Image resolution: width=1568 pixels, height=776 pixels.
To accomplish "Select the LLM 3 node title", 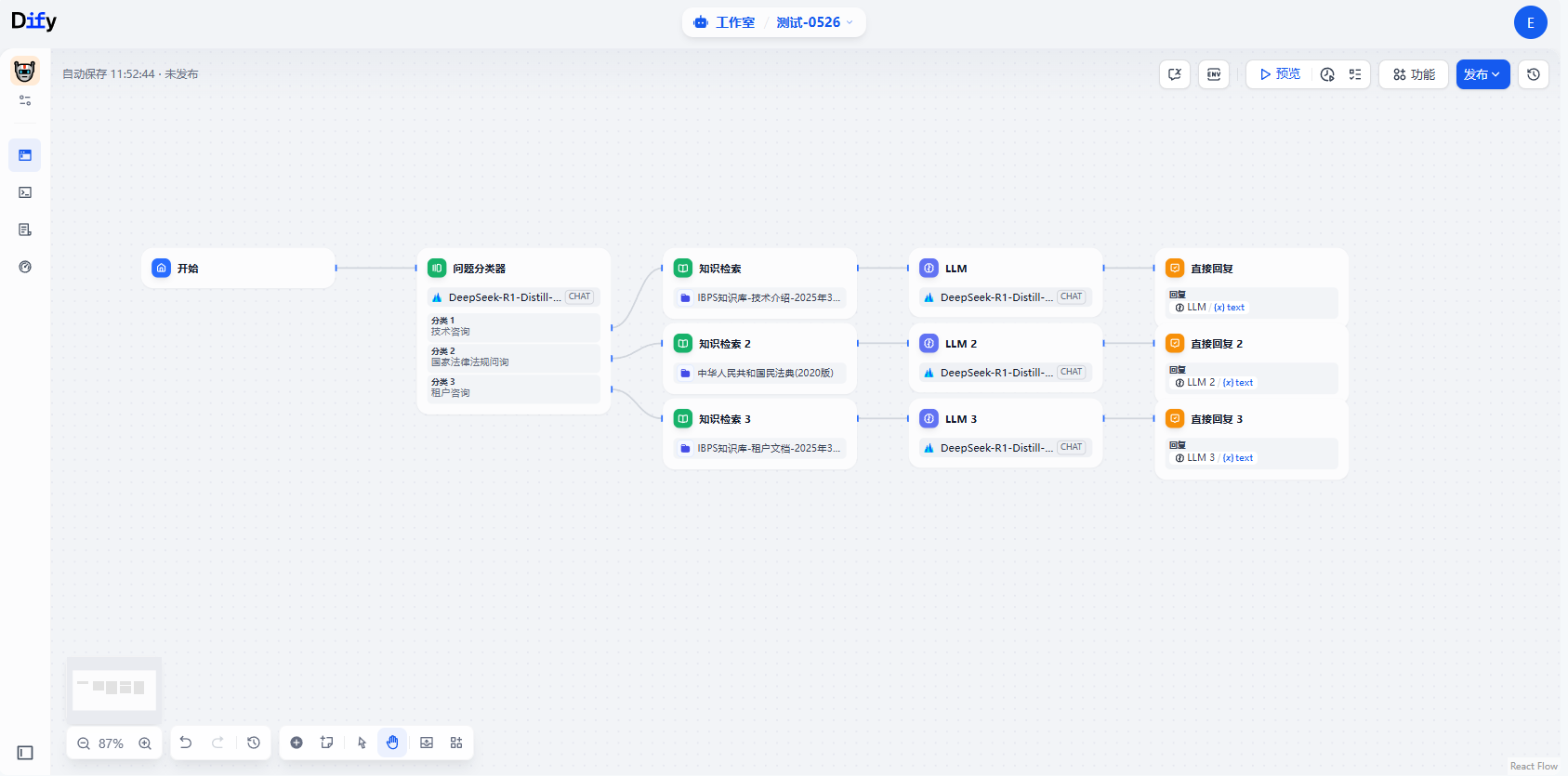I will pyautogui.click(x=961, y=419).
